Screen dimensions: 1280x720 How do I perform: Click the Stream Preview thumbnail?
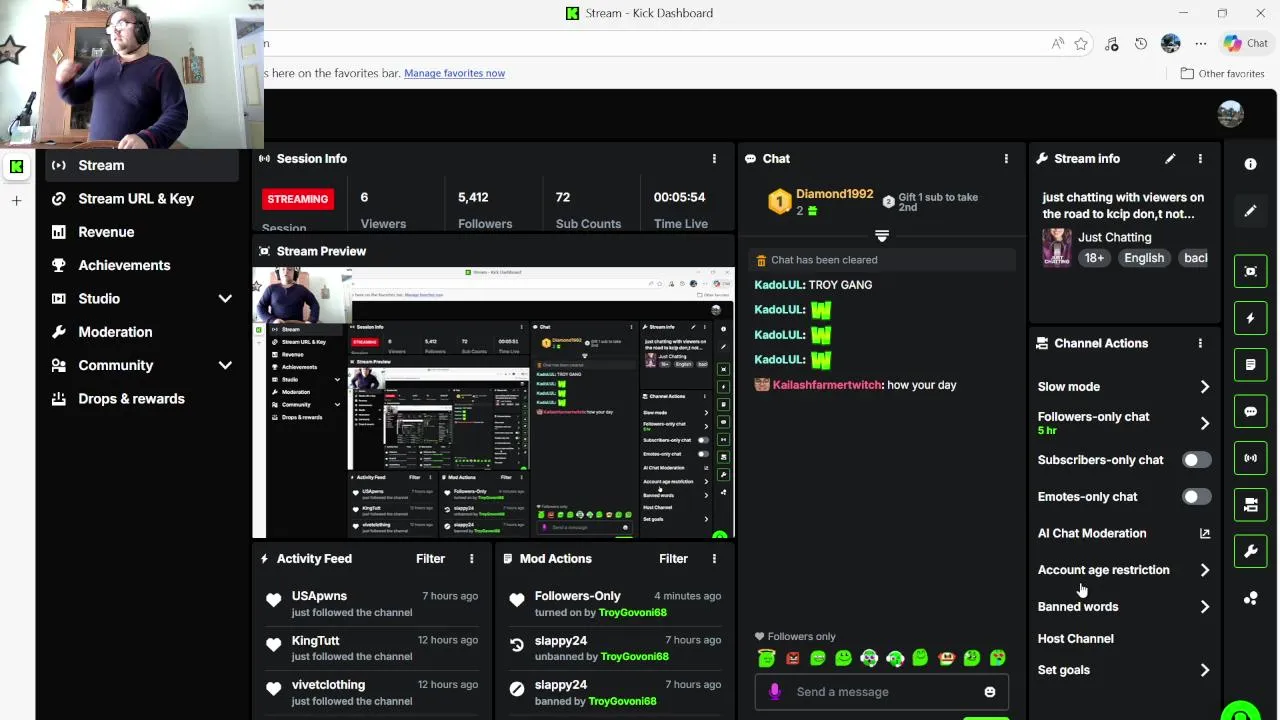(493, 403)
